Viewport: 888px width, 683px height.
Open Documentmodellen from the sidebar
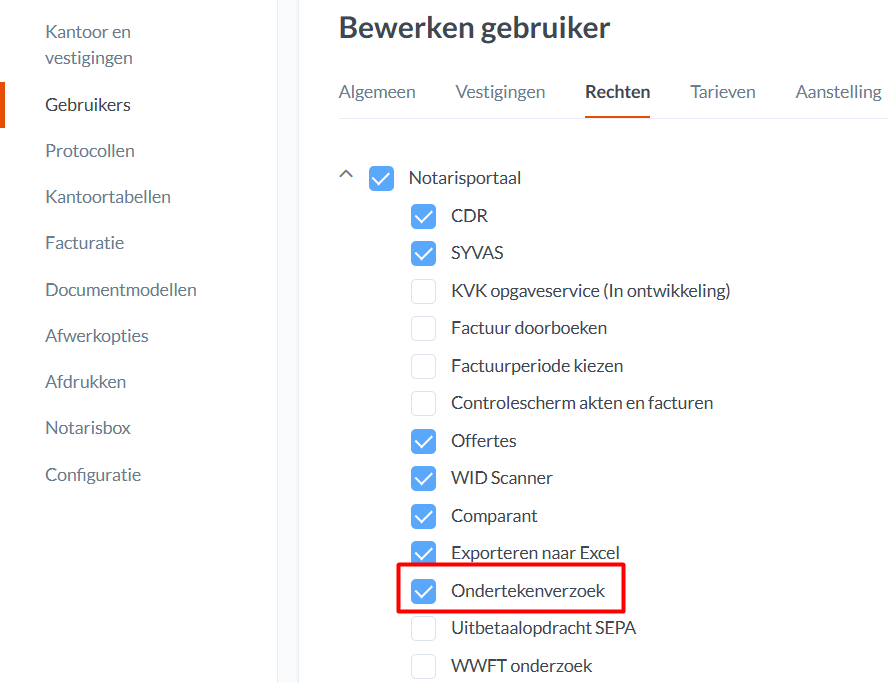[121, 290]
